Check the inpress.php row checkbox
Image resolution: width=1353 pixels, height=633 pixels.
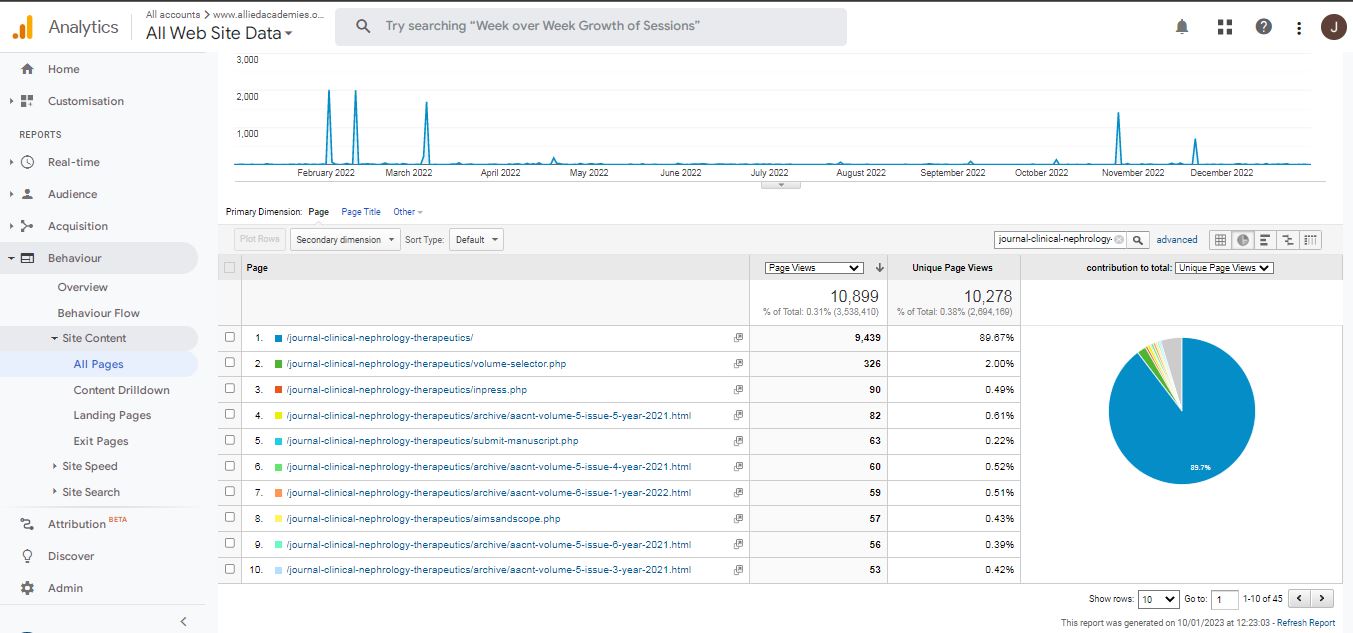[230, 389]
